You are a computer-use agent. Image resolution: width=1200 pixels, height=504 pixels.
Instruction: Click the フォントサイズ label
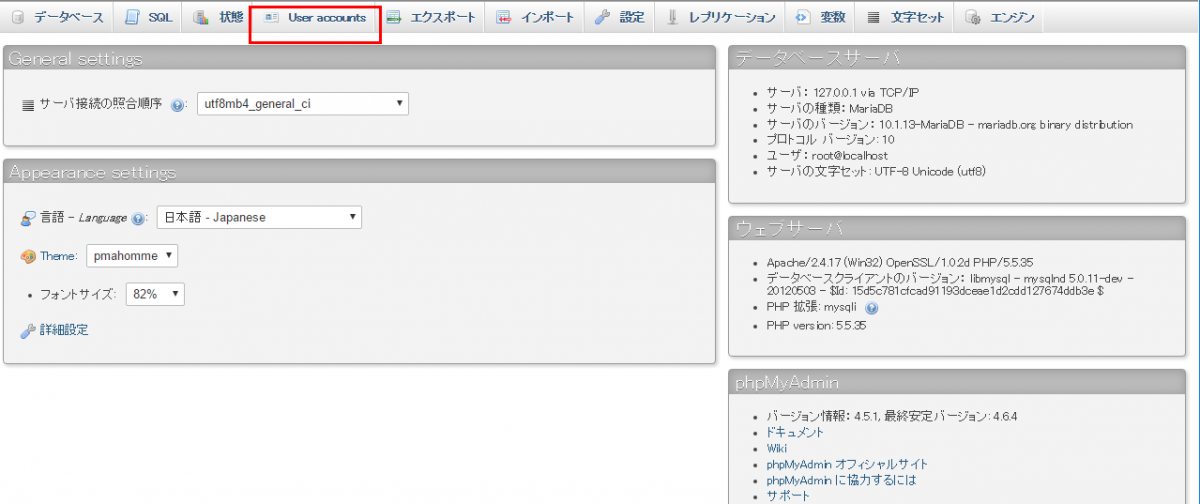(79, 295)
